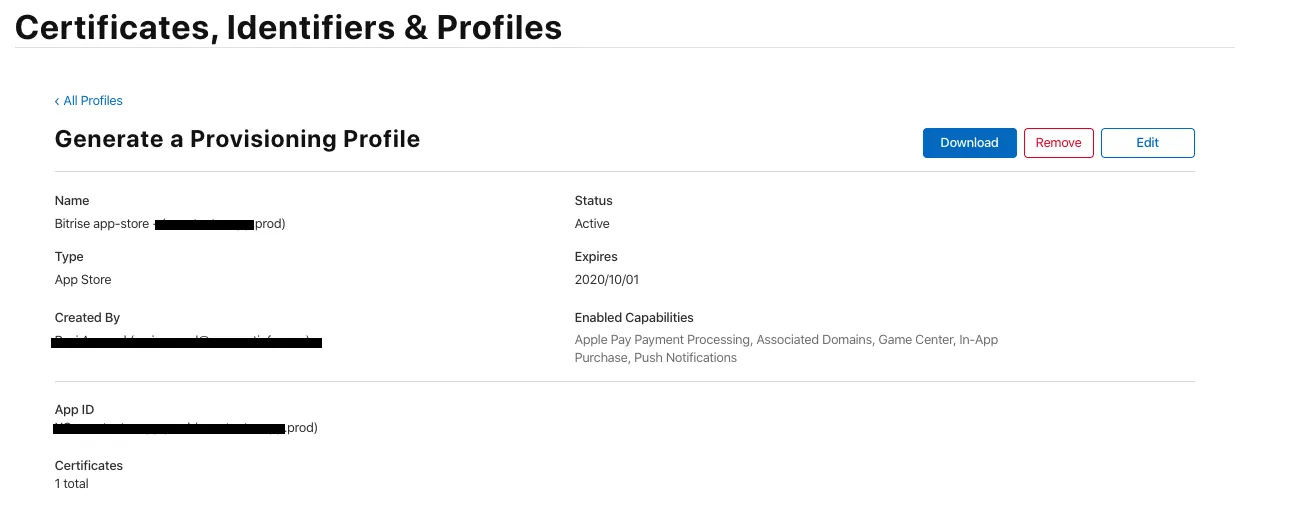
Task: Go back to All Profiles
Action: [93, 101]
